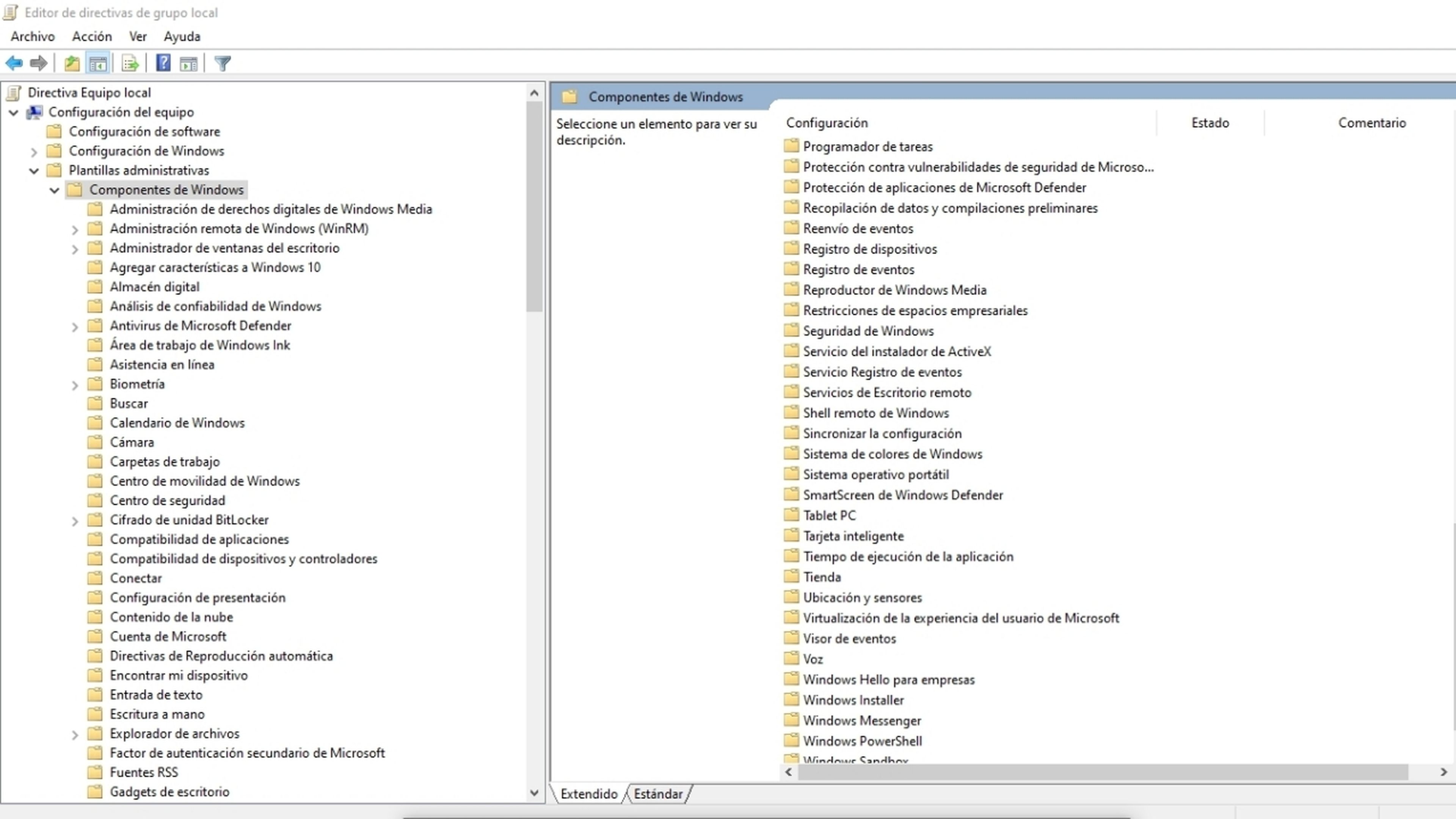This screenshot has height=819, width=1456.
Task: Click the Group Policy Editor title bar icon
Action: pos(10,12)
